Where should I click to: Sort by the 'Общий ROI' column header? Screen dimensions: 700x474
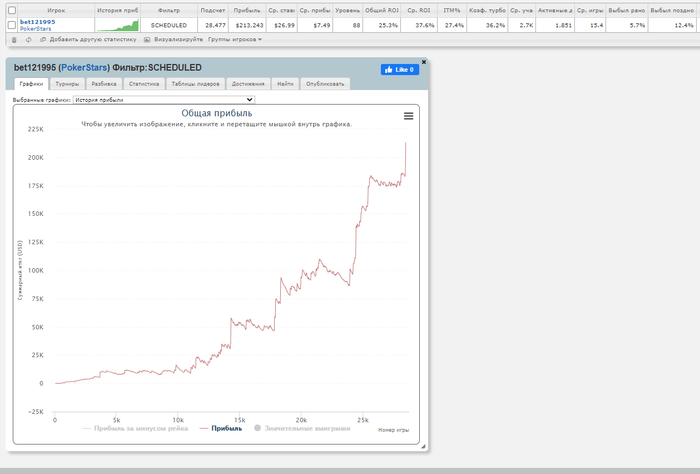click(382, 10)
